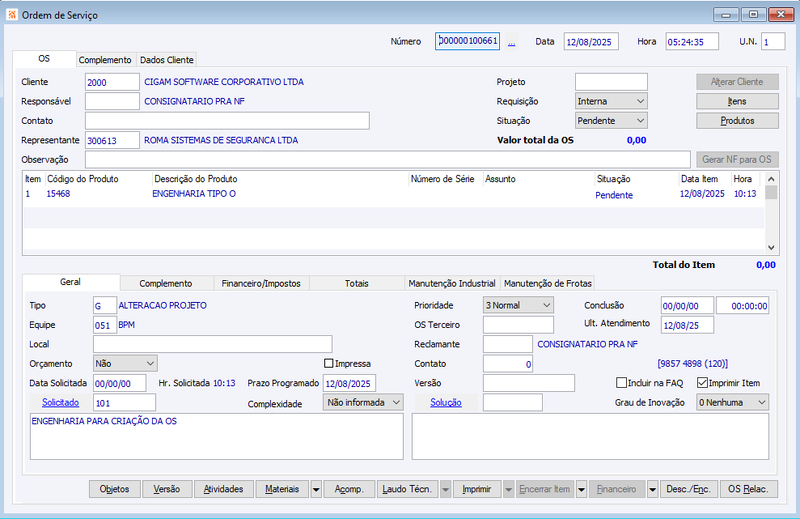800x519 pixels.
Task: Follow the Solicitado link
Action: 60,403
